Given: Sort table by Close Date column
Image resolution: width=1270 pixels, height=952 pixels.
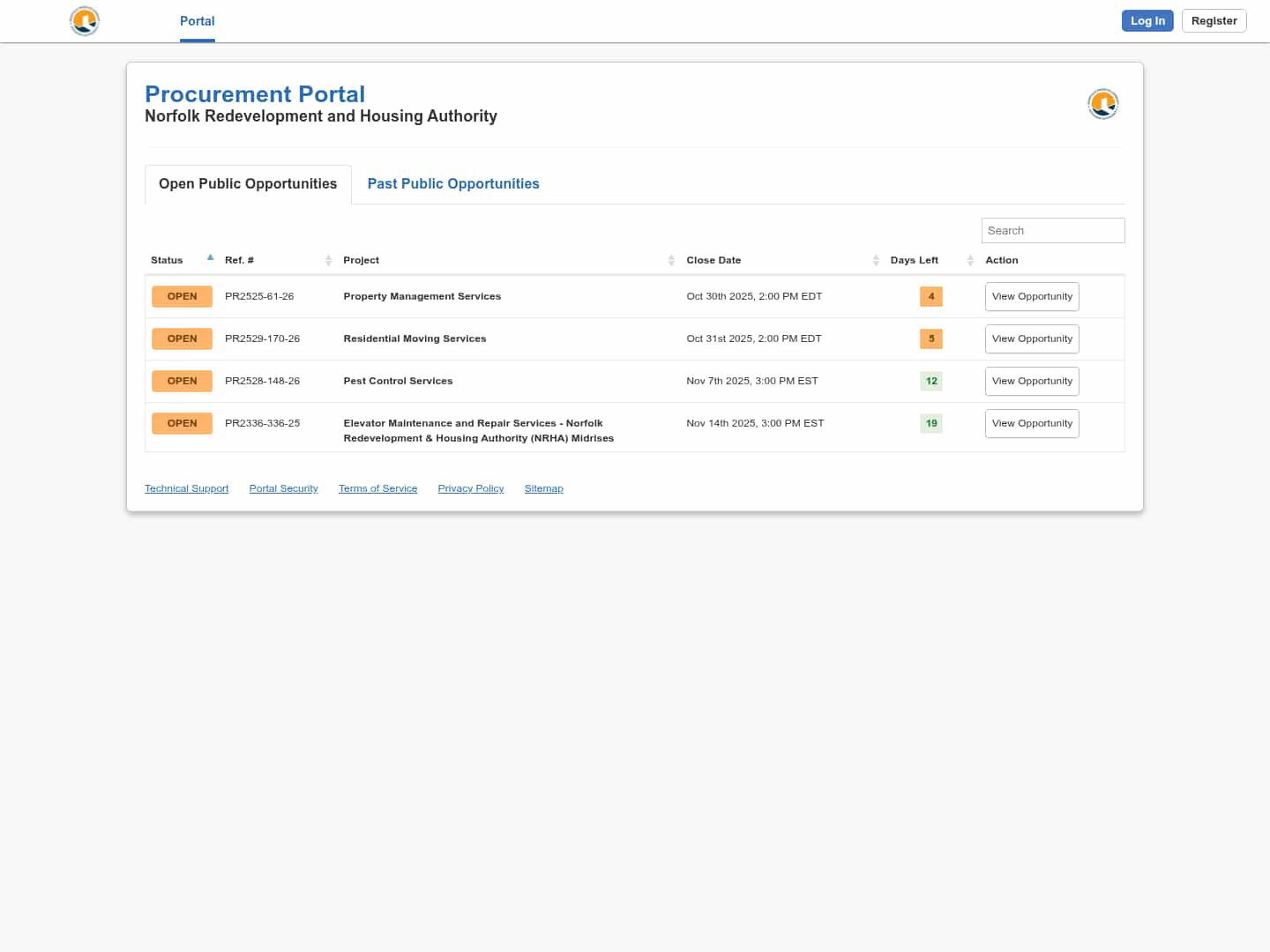Looking at the screenshot, I should (x=876, y=260).
